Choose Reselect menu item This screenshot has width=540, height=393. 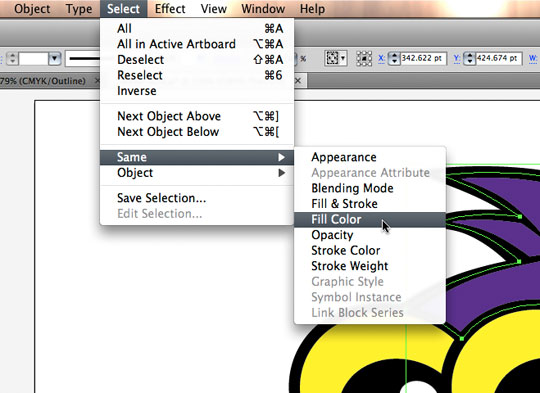(x=197, y=75)
